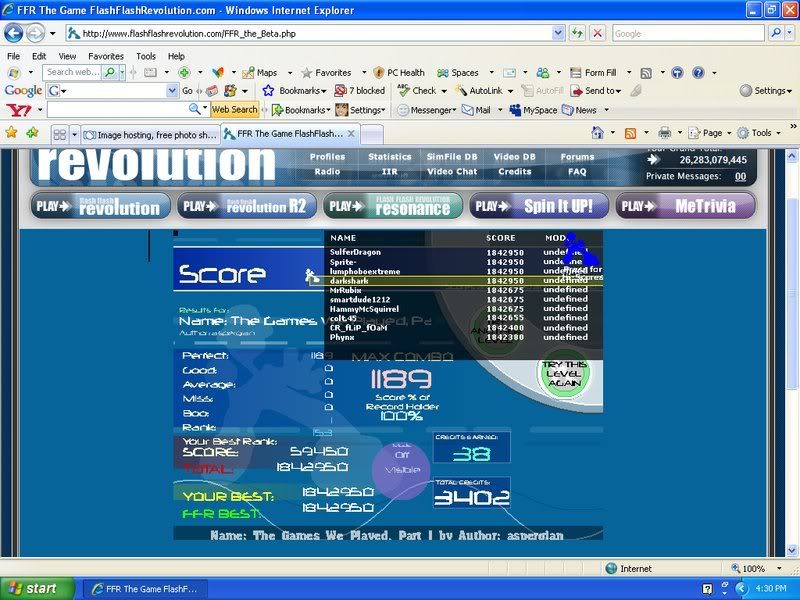Open the Favorites menu in menu bar

pos(105,56)
